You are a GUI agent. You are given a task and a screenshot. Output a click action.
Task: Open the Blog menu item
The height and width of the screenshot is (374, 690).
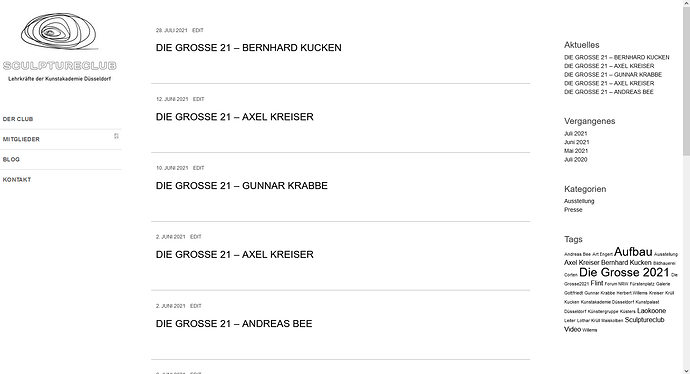coord(11,159)
